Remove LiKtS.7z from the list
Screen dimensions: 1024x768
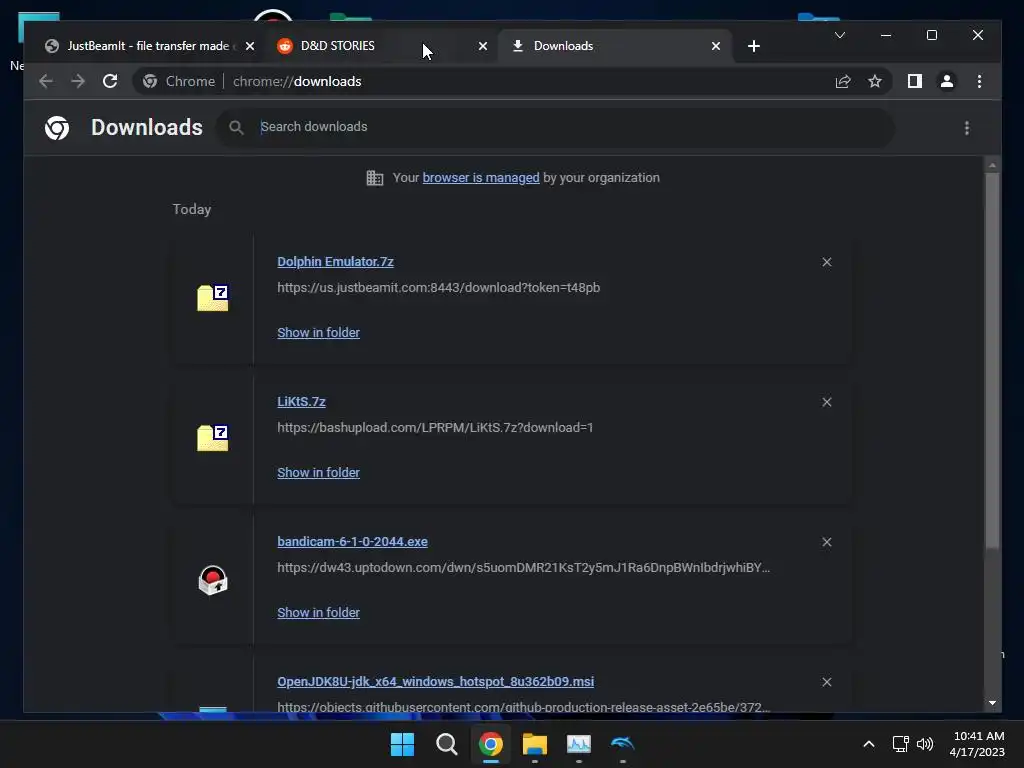point(827,402)
